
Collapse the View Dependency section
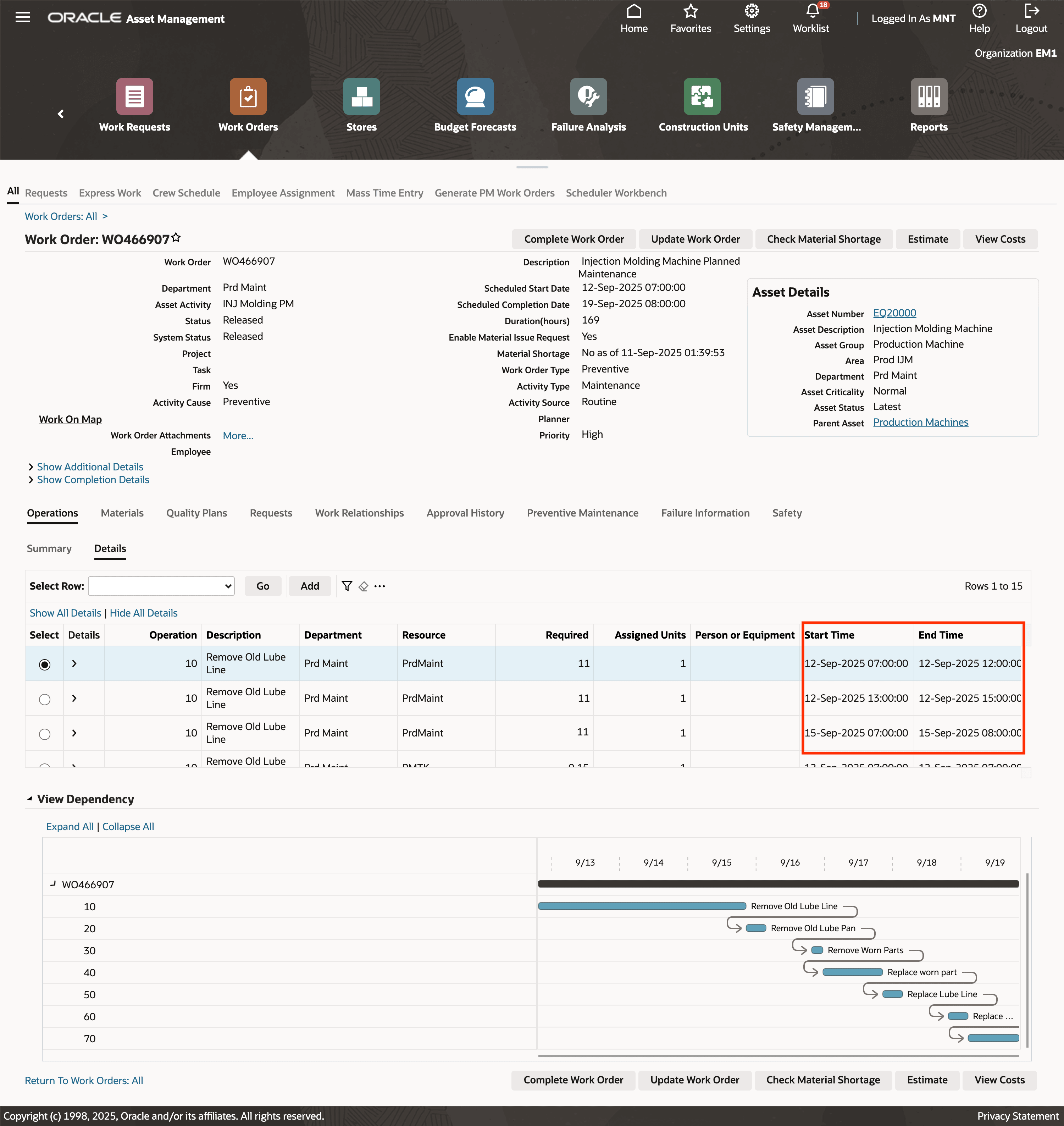tap(29, 799)
